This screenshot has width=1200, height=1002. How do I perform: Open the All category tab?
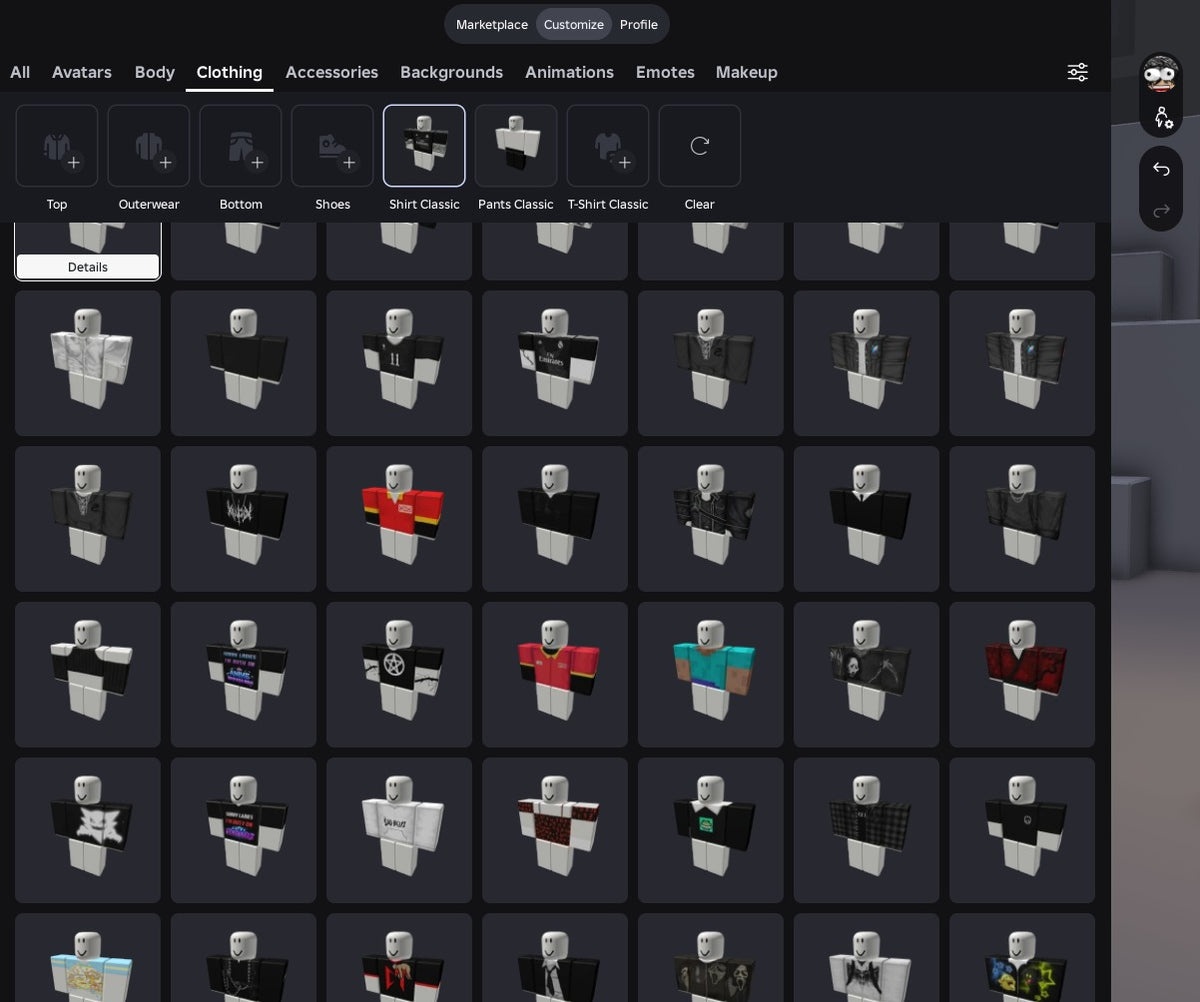pos(20,72)
